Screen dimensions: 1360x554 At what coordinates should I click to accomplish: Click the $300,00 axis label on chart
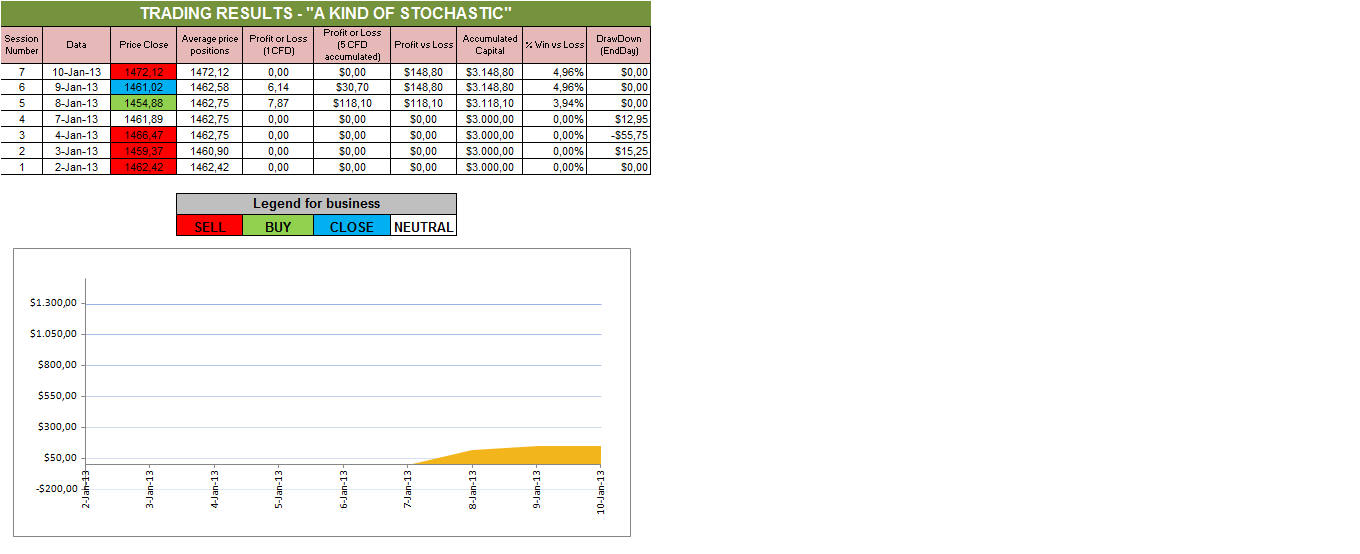(x=56, y=427)
